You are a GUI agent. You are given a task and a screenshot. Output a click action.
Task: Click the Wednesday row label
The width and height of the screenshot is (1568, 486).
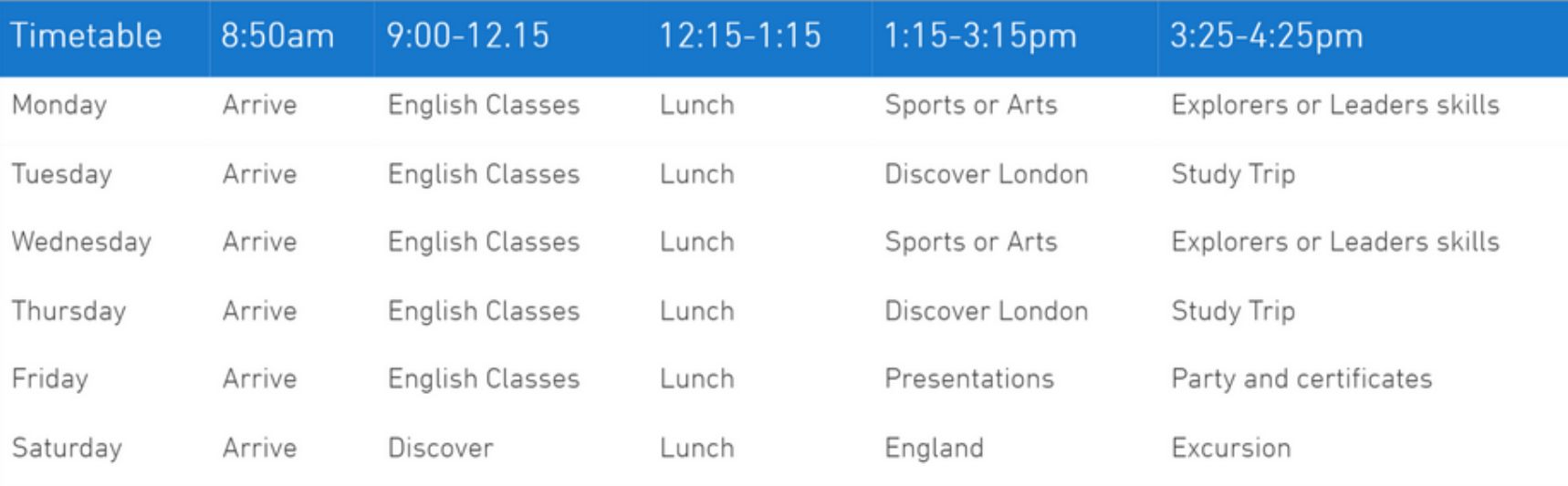(x=81, y=242)
